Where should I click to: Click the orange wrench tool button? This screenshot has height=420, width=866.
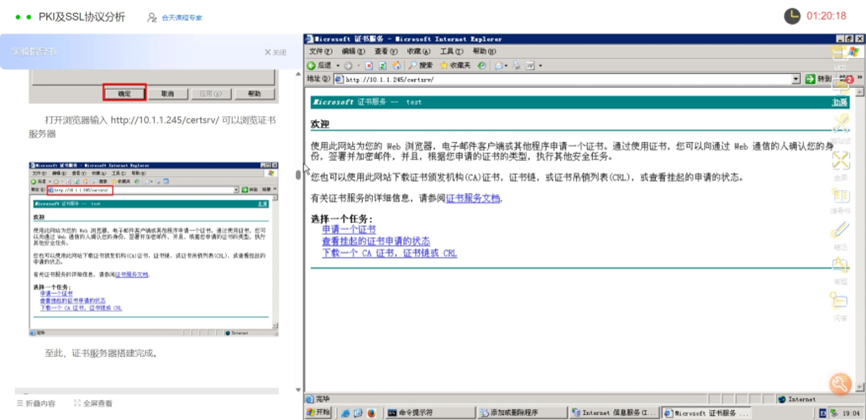tap(840, 384)
